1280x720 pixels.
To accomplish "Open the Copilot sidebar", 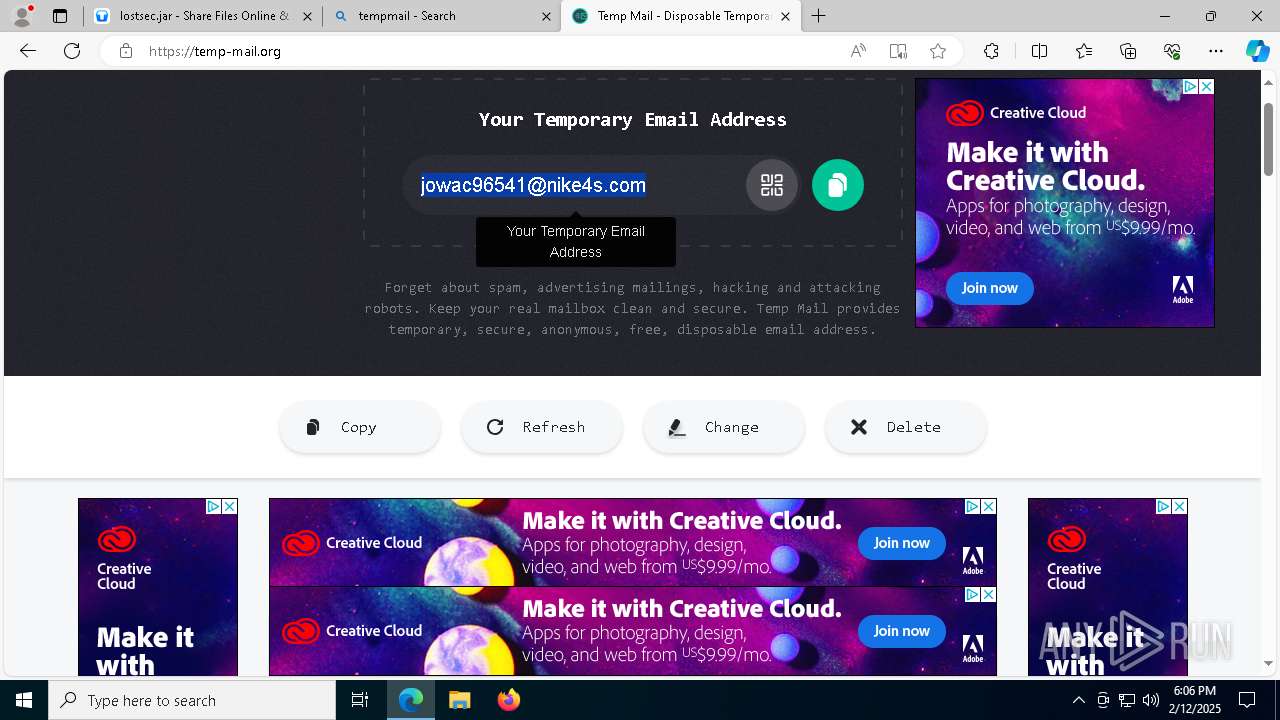I will (1257, 51).
